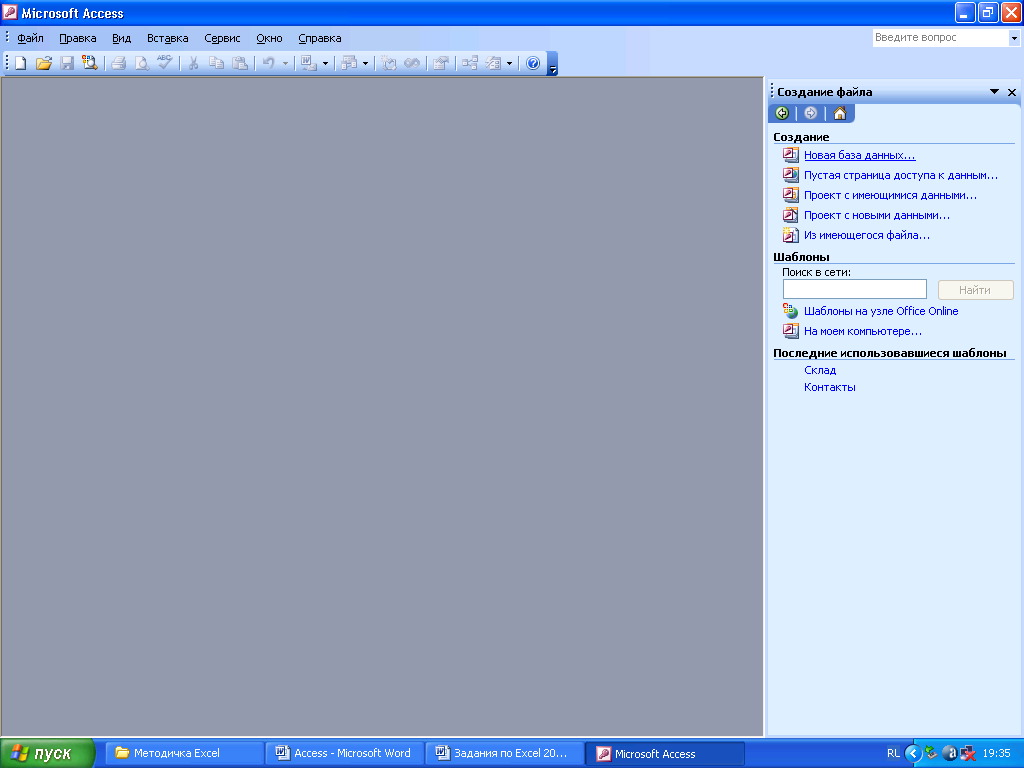This screenshot has height=768, width=1024.
Task: Open the Undo history dropdown arrow
Action: coord(285,63)
